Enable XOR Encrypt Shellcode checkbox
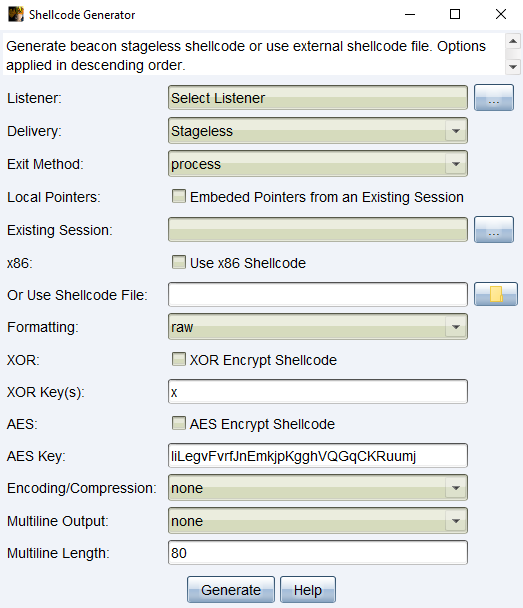This screenshot has width=523, height=608. 179,359
